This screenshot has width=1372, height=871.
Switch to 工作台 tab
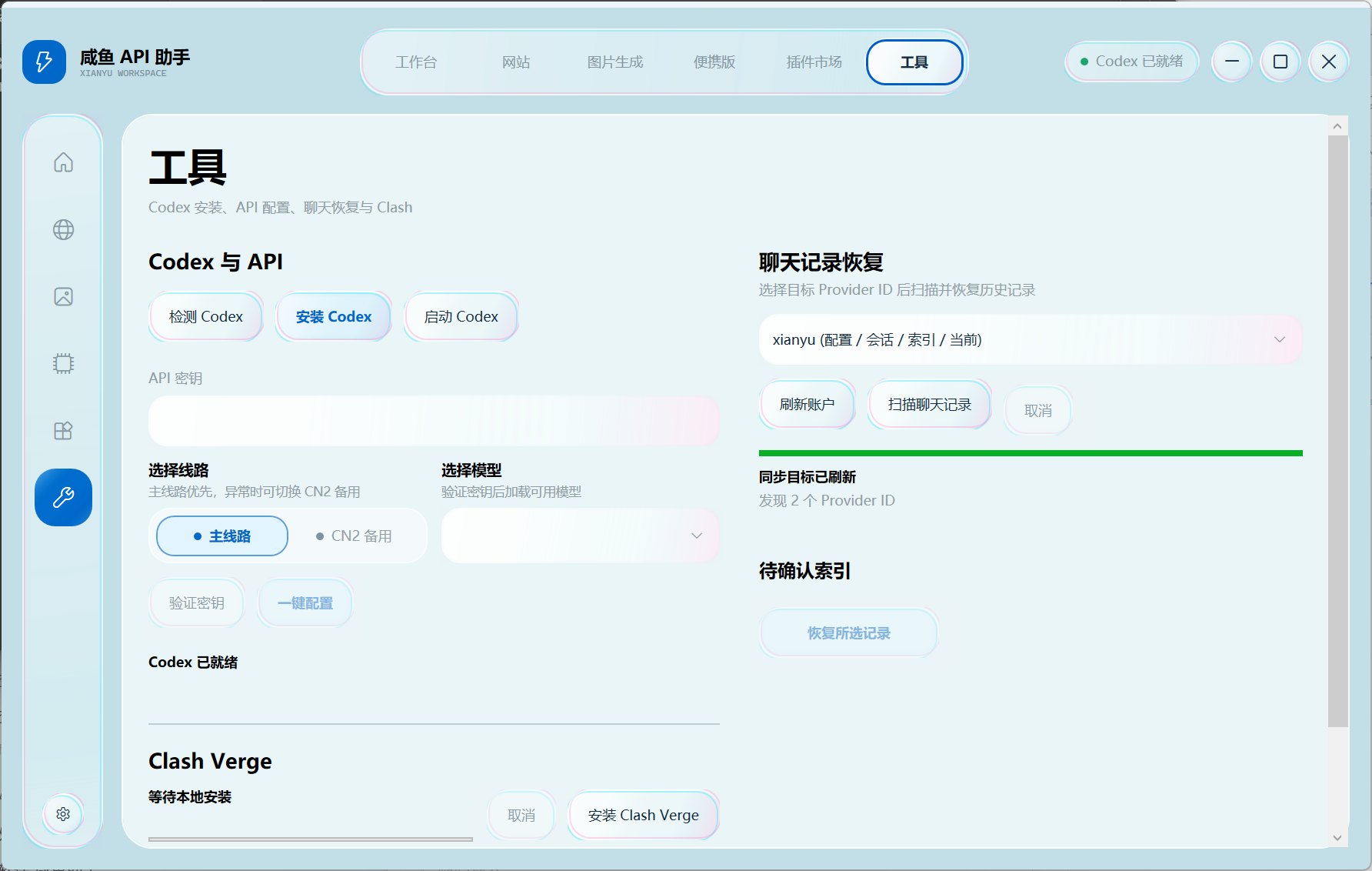(x=416, y=62)
